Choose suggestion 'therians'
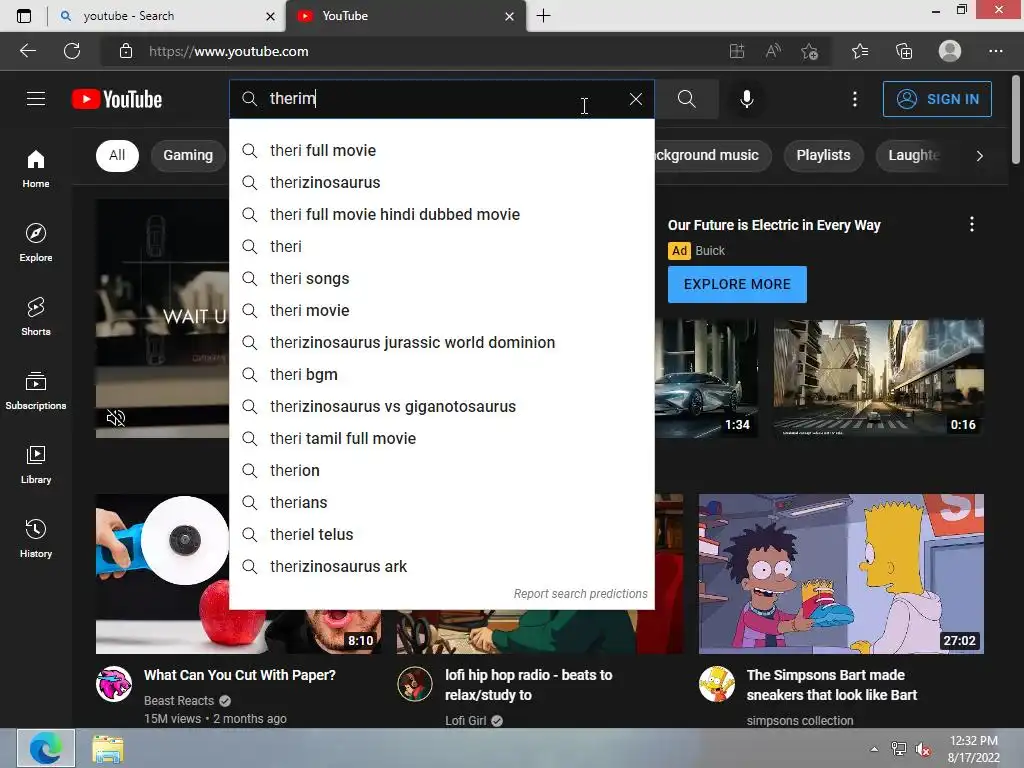 pos(441,503)
